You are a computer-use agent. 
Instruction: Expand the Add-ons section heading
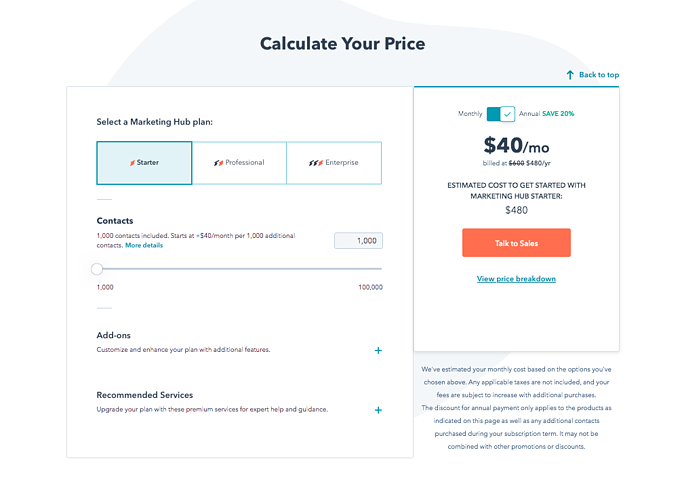[114, 335]
